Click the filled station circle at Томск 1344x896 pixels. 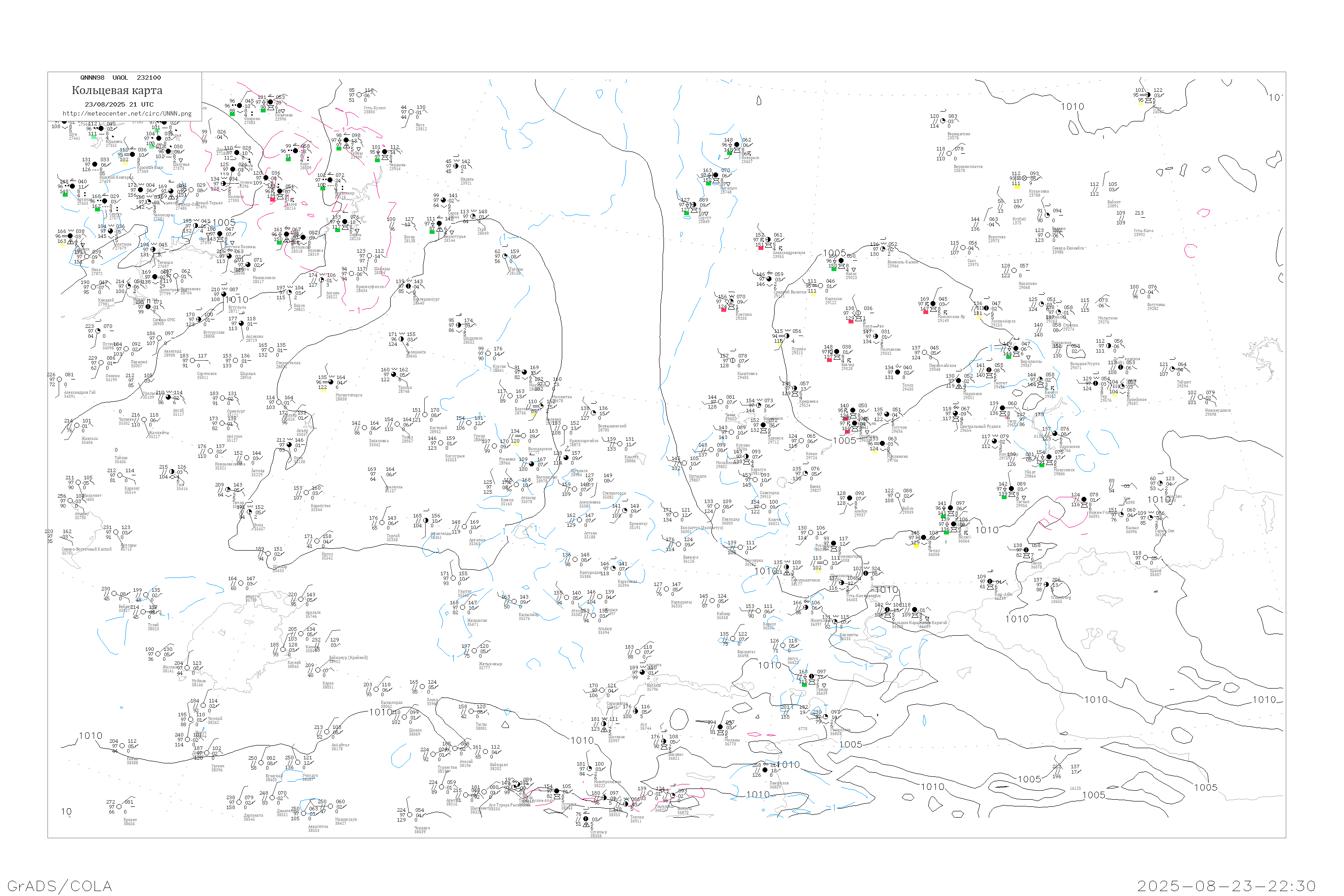tap(897, 372)
